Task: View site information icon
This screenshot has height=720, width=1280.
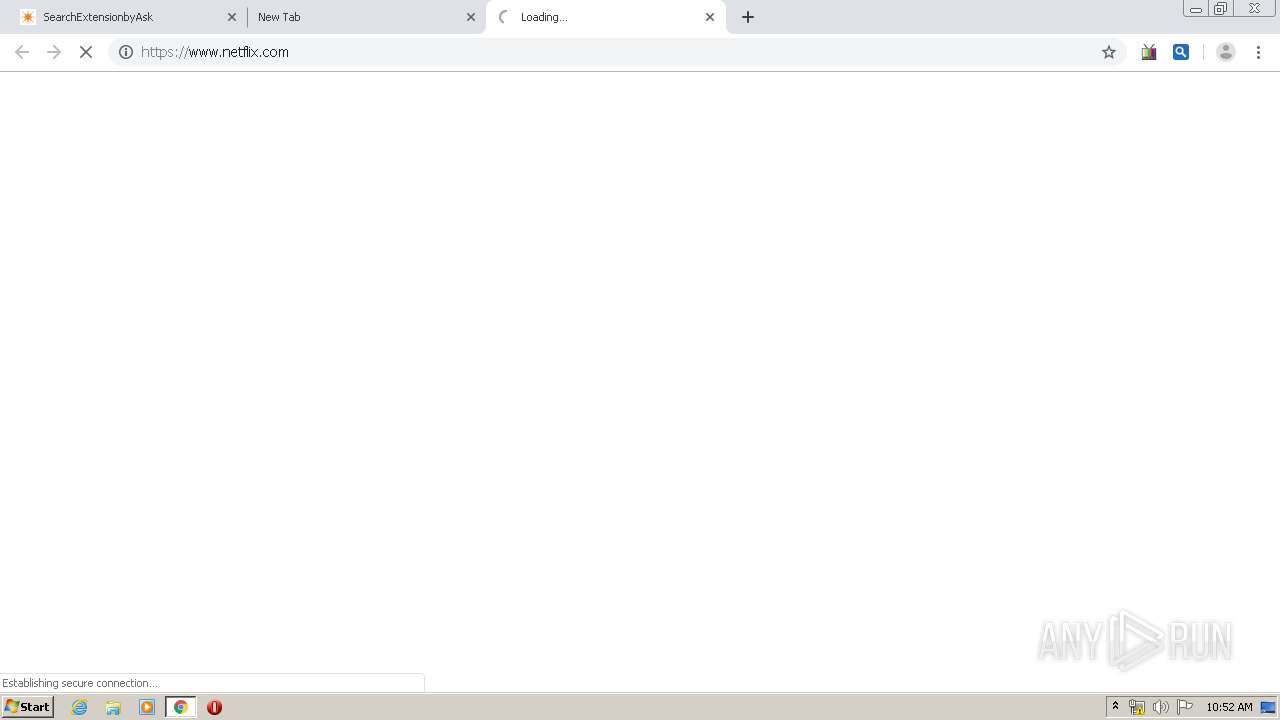Action: tap(126, 52)
